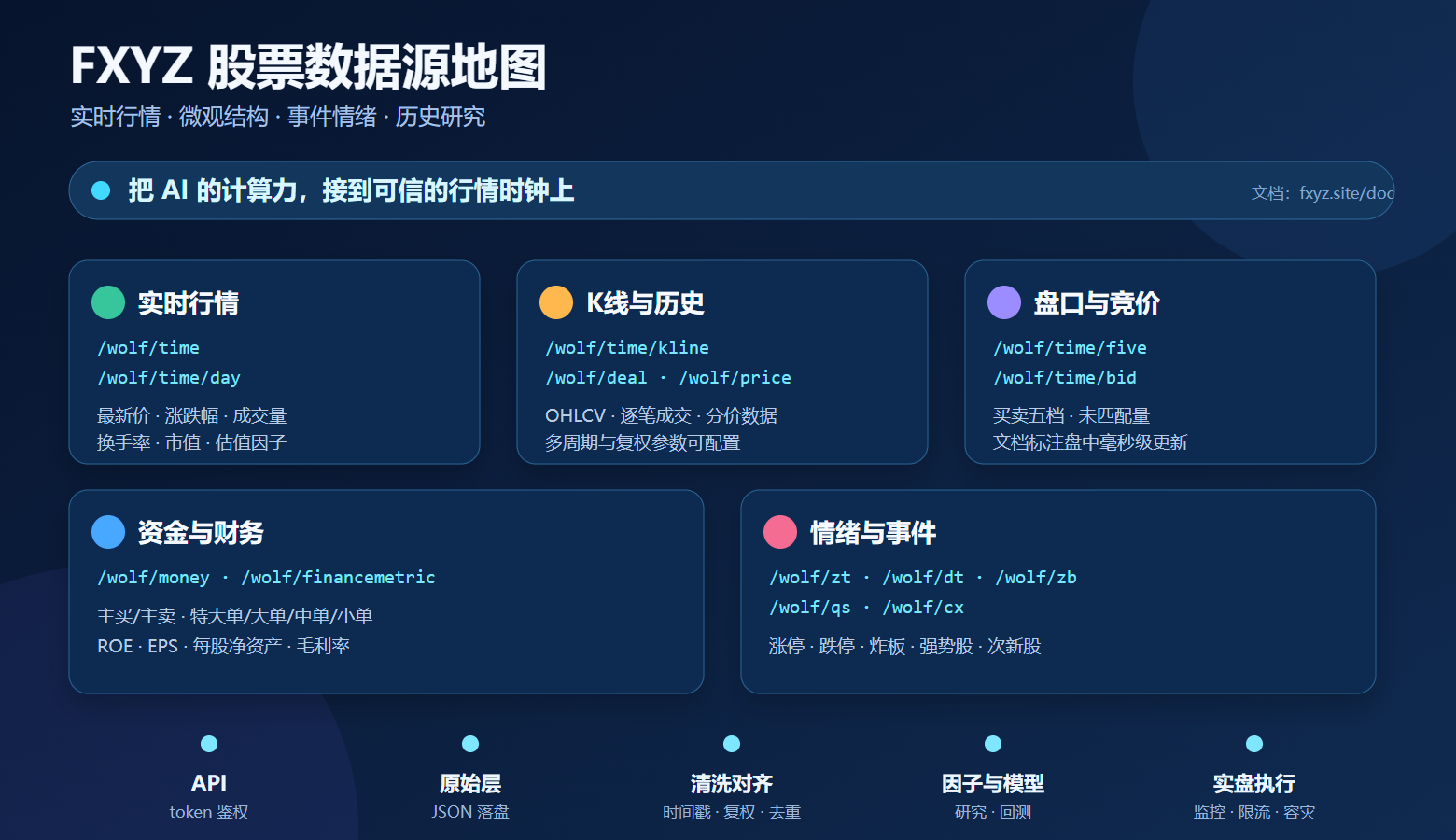
Task: Click the 清洗对齐 pipeline stage label
Action: coord(732,783)
